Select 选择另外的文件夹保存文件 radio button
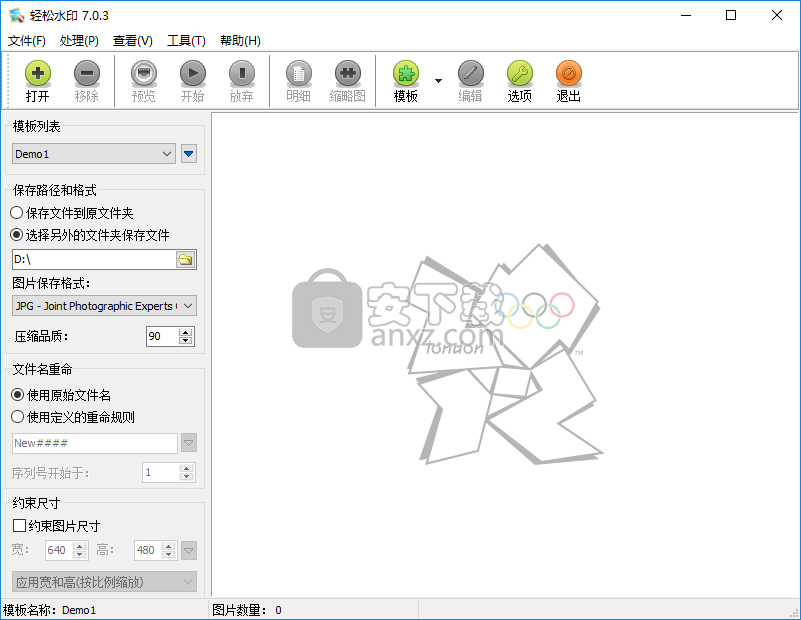Image resolution: width=801 pixels, height=620 pixels. tap(17, 235)
